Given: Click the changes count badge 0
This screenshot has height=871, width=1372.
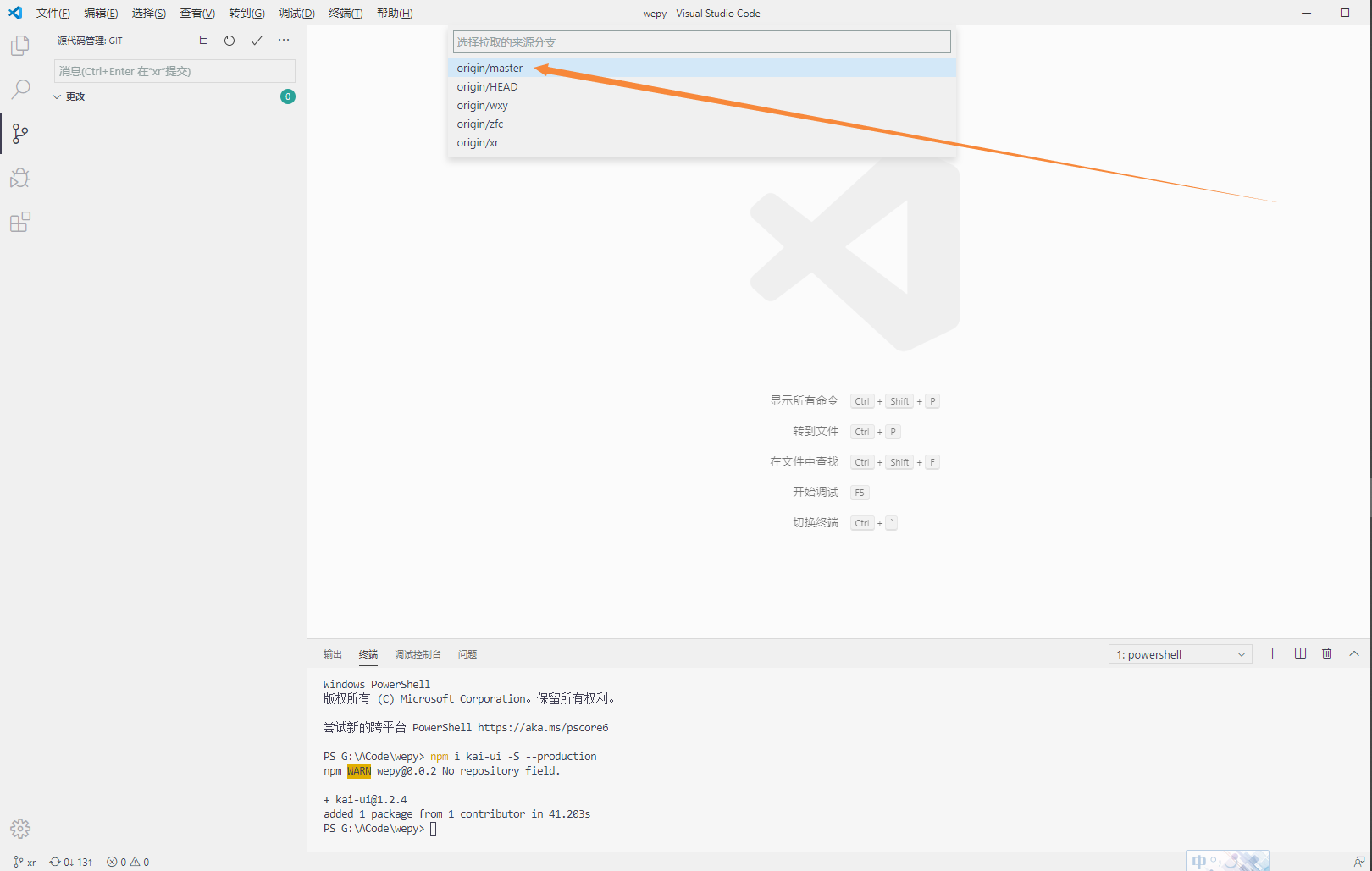Looking at the screenshot, I should pyautogui.click(x=288, y=96).
